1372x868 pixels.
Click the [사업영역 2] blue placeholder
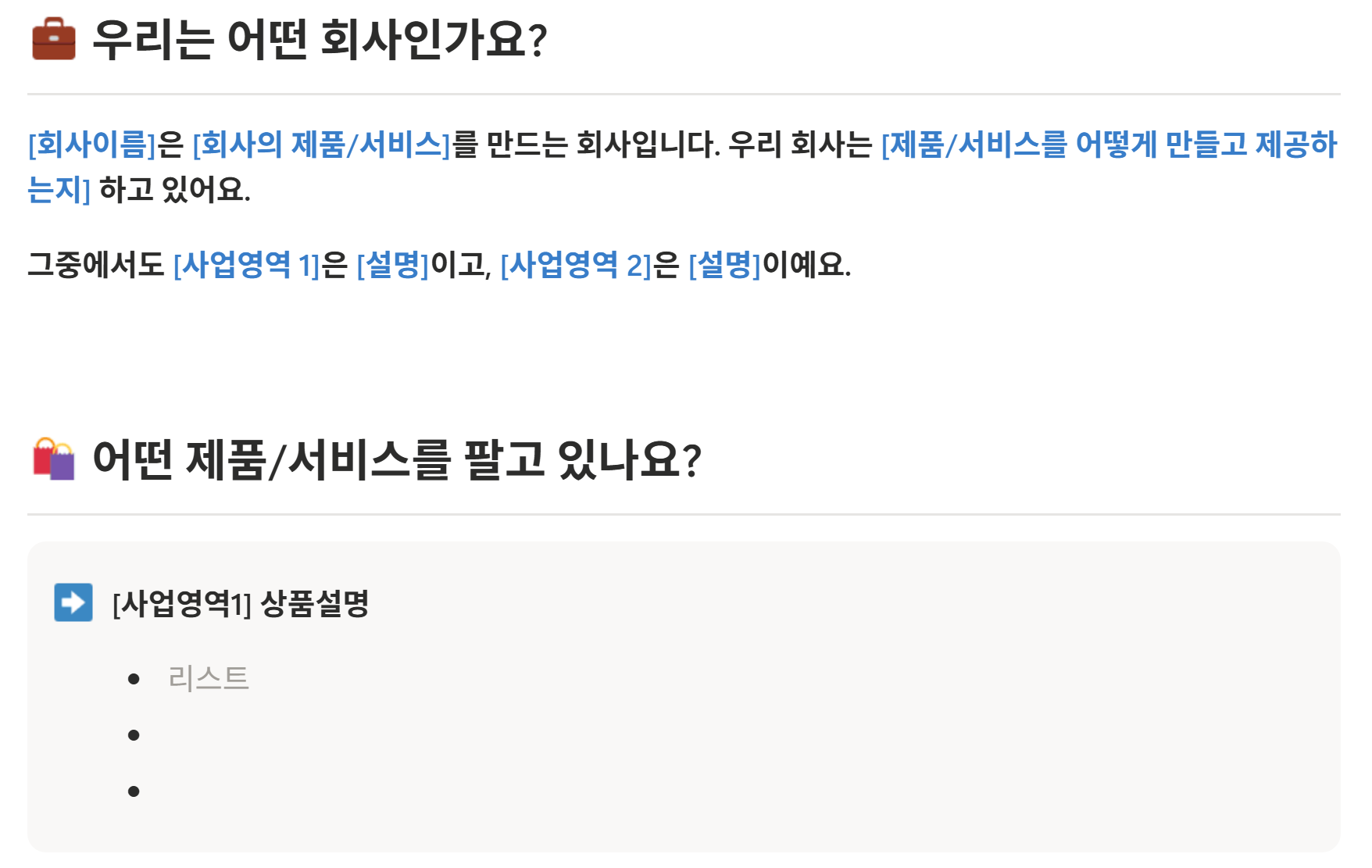click(576, 265)
